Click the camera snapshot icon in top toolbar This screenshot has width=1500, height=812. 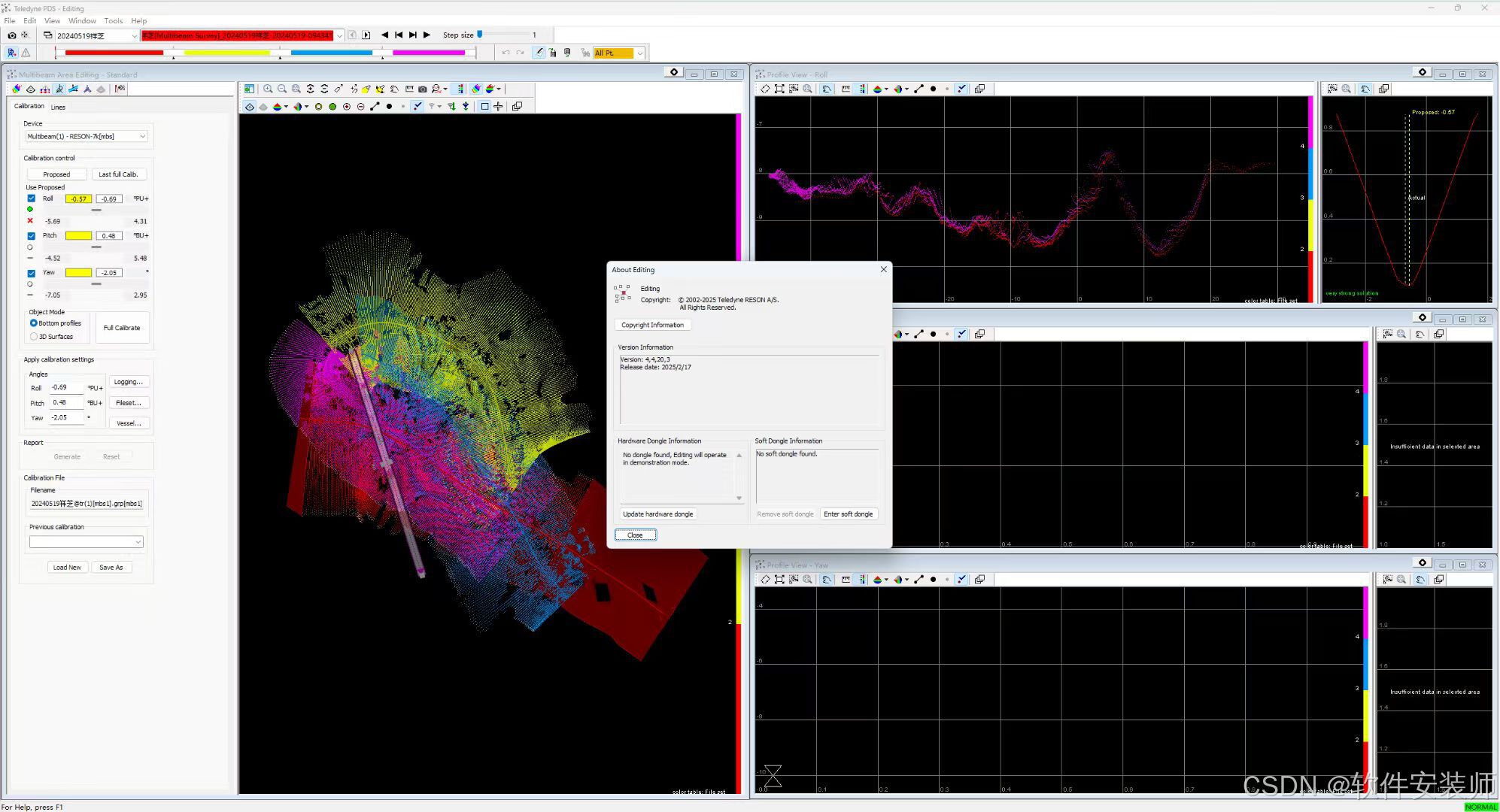(x=11, y=35)
